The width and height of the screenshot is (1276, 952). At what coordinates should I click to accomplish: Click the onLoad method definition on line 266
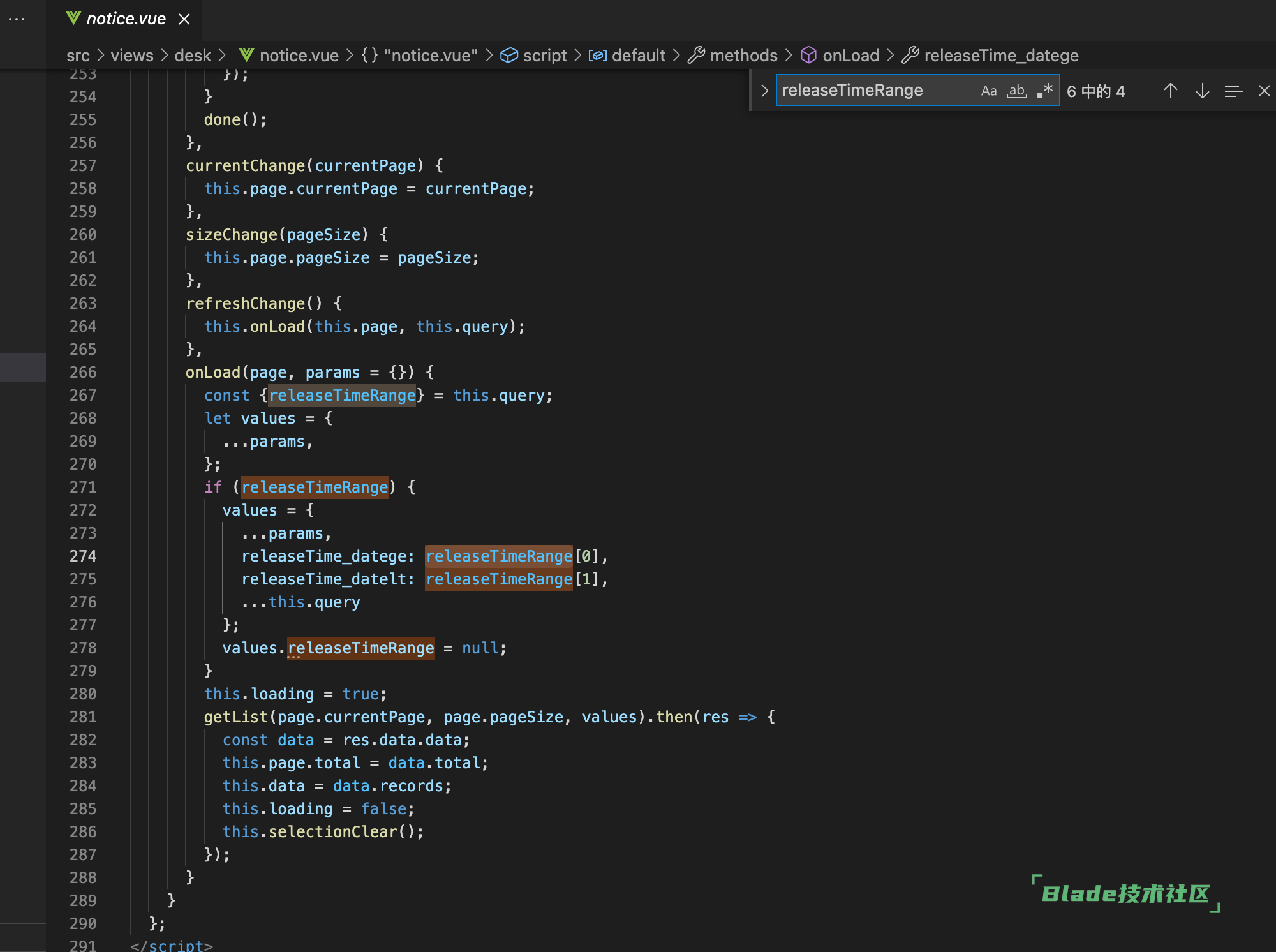212,372
